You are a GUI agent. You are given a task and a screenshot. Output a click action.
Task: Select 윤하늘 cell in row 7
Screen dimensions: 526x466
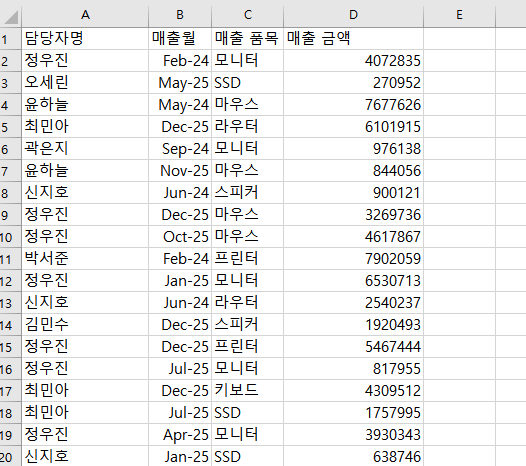85,171
